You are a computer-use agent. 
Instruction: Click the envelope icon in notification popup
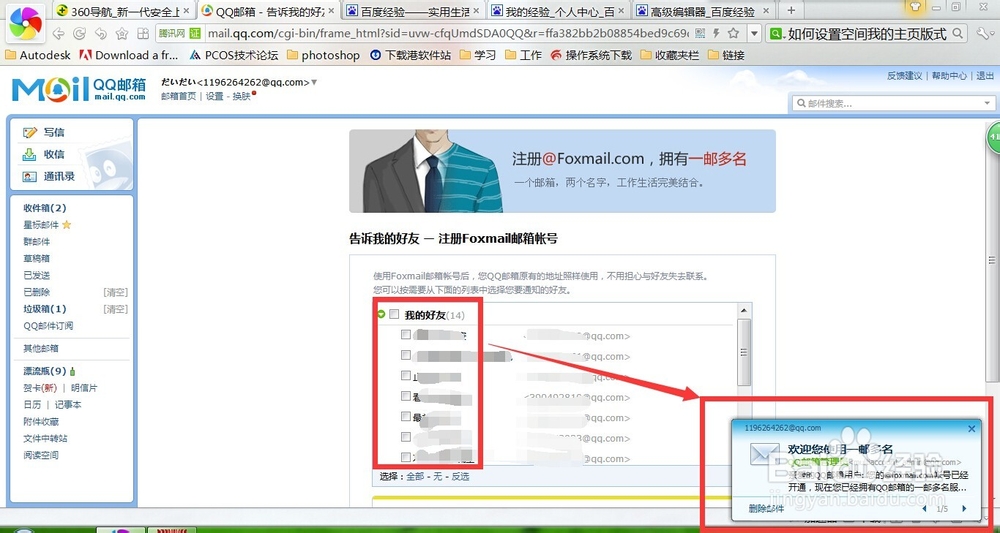766,454
